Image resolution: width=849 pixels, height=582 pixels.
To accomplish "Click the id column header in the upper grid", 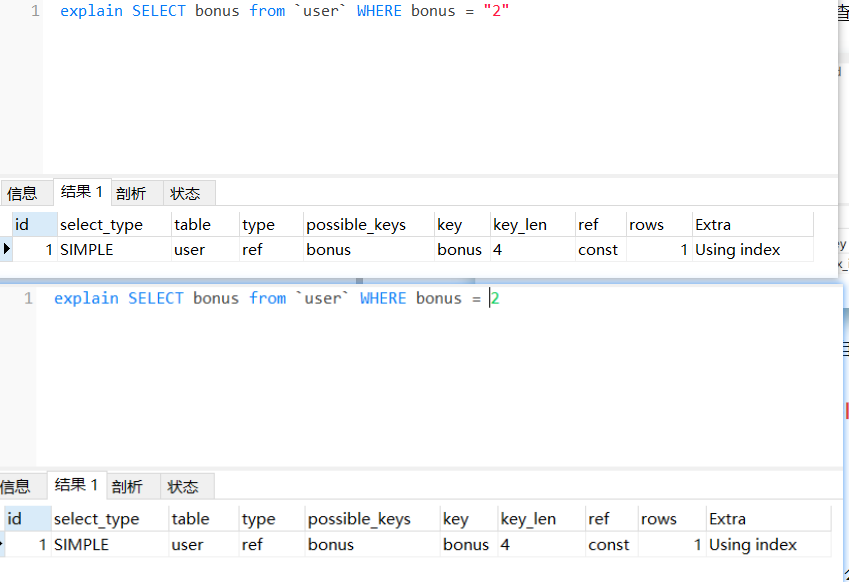I will (x=22, y=225).
